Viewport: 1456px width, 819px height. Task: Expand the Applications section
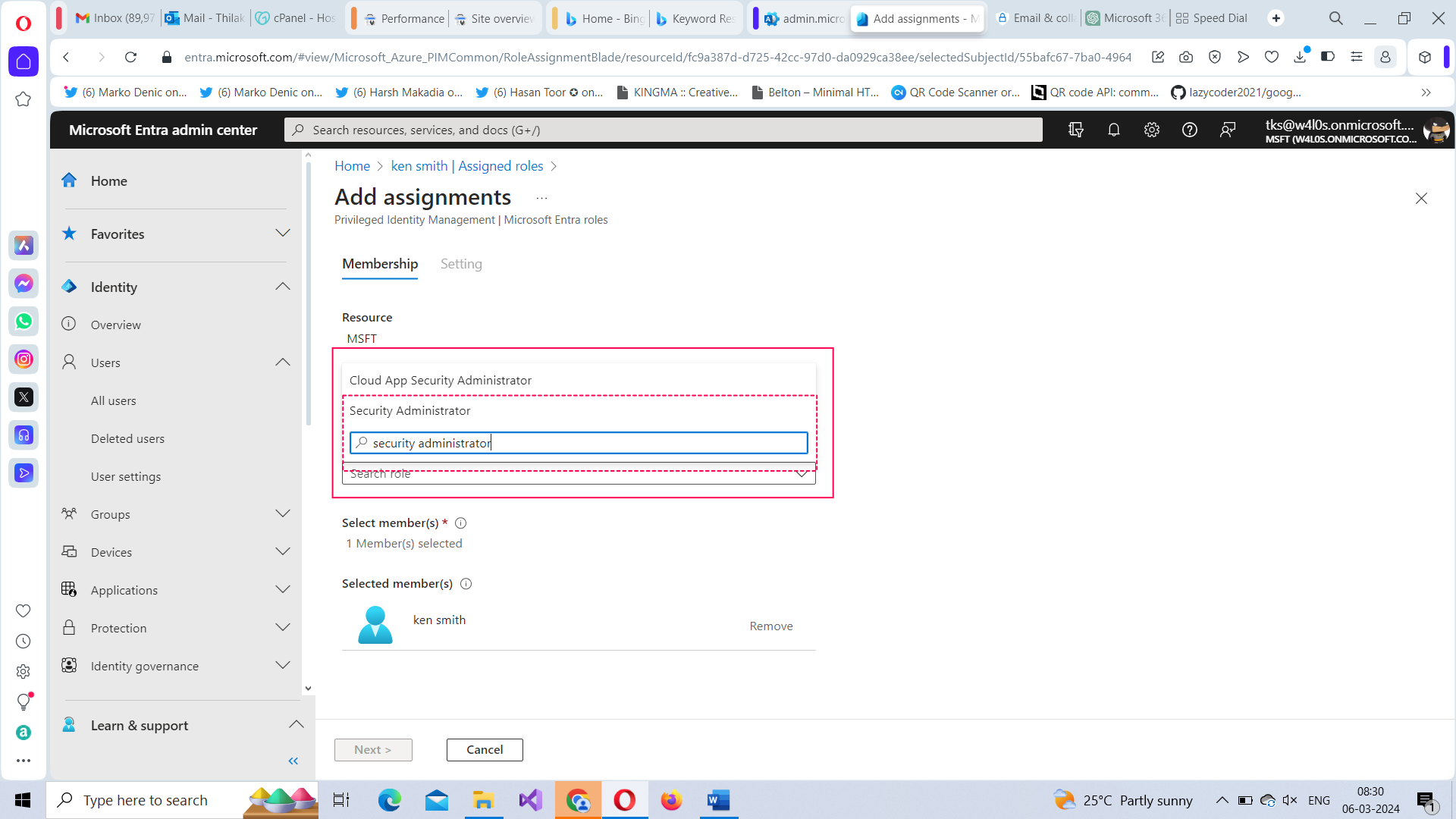(283, 589)
